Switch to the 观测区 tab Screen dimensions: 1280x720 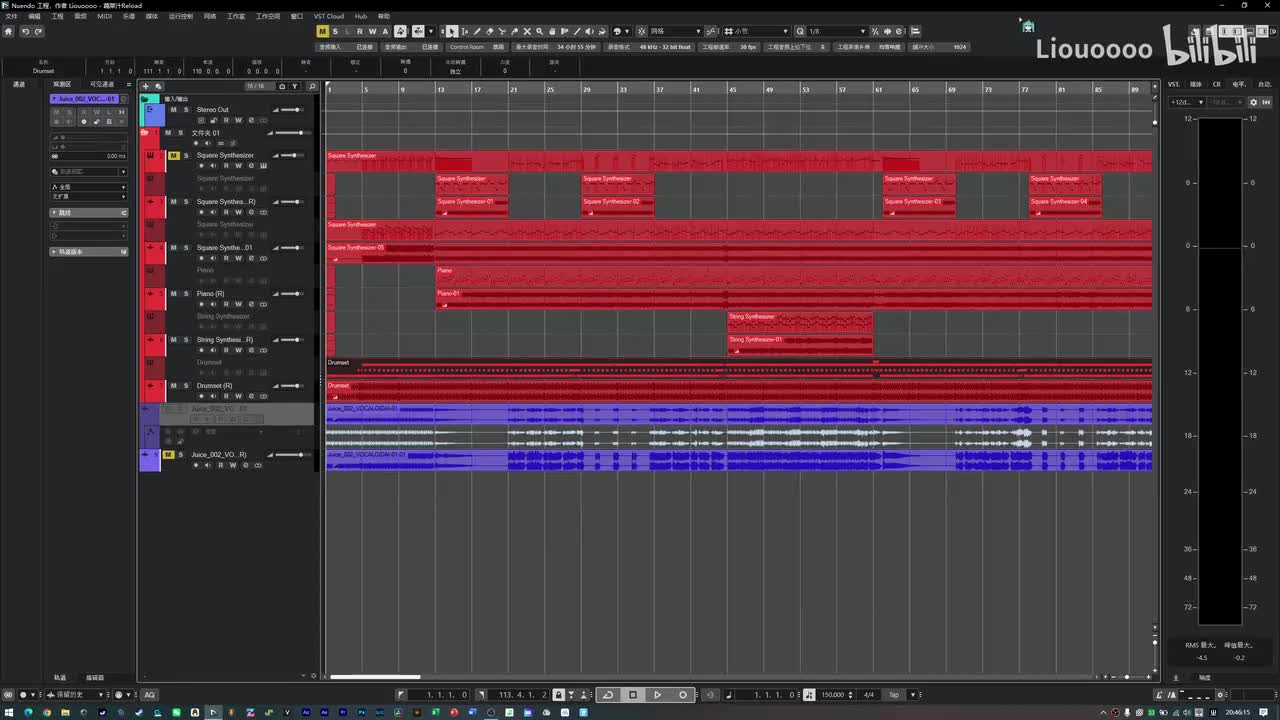point(62,84)
